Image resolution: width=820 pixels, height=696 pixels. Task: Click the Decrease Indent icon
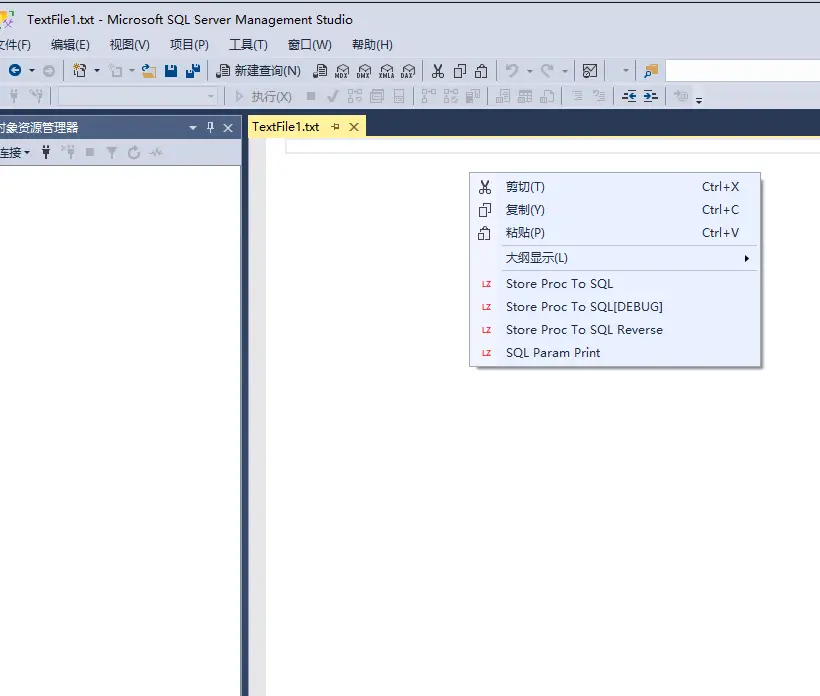point(629,96)
